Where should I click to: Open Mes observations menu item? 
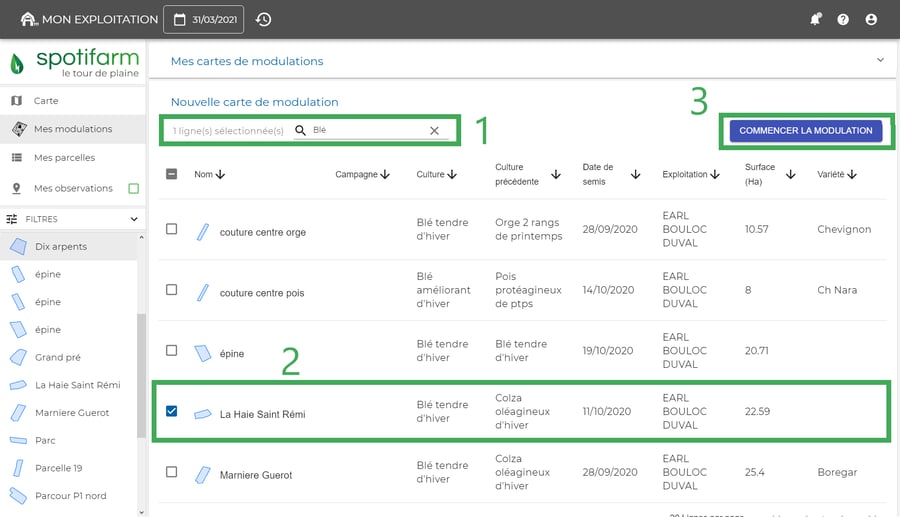pyautogui.click(x=72, y=188)
